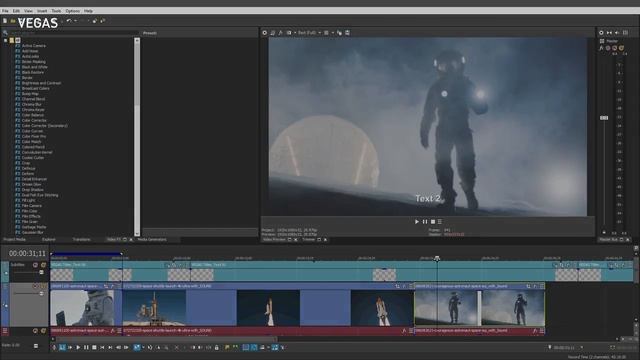Open the Help menu

tap(88, 11)
